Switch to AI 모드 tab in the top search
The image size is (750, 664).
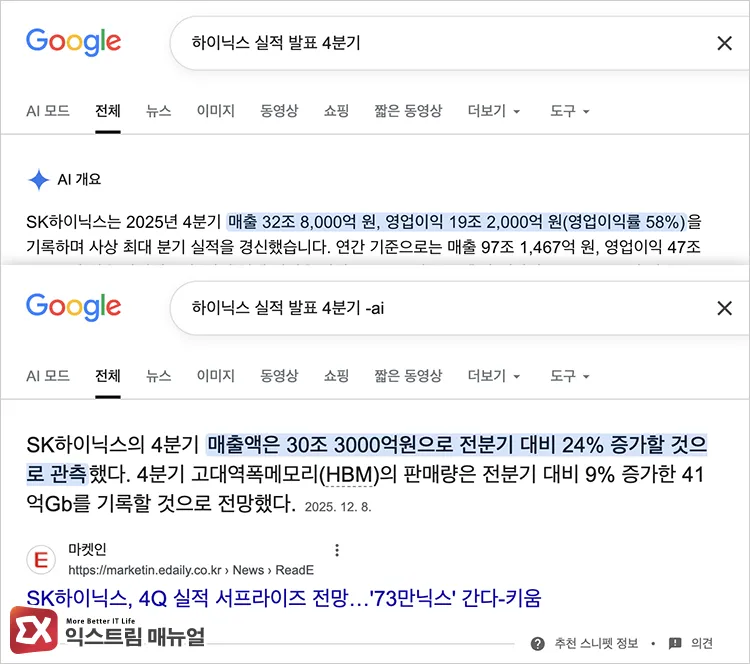click(48, 111)
